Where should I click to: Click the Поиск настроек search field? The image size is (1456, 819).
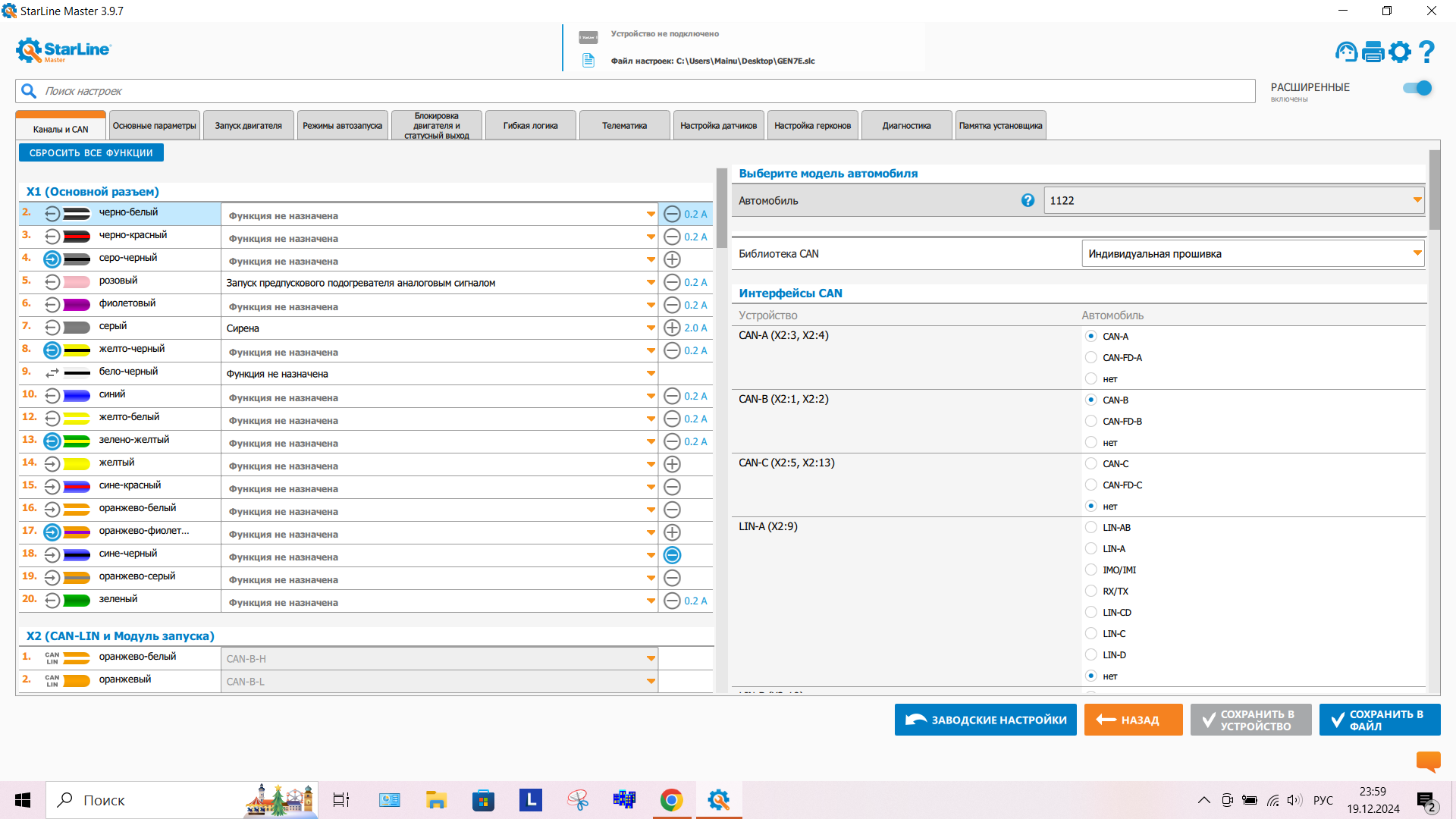[635, 91]
